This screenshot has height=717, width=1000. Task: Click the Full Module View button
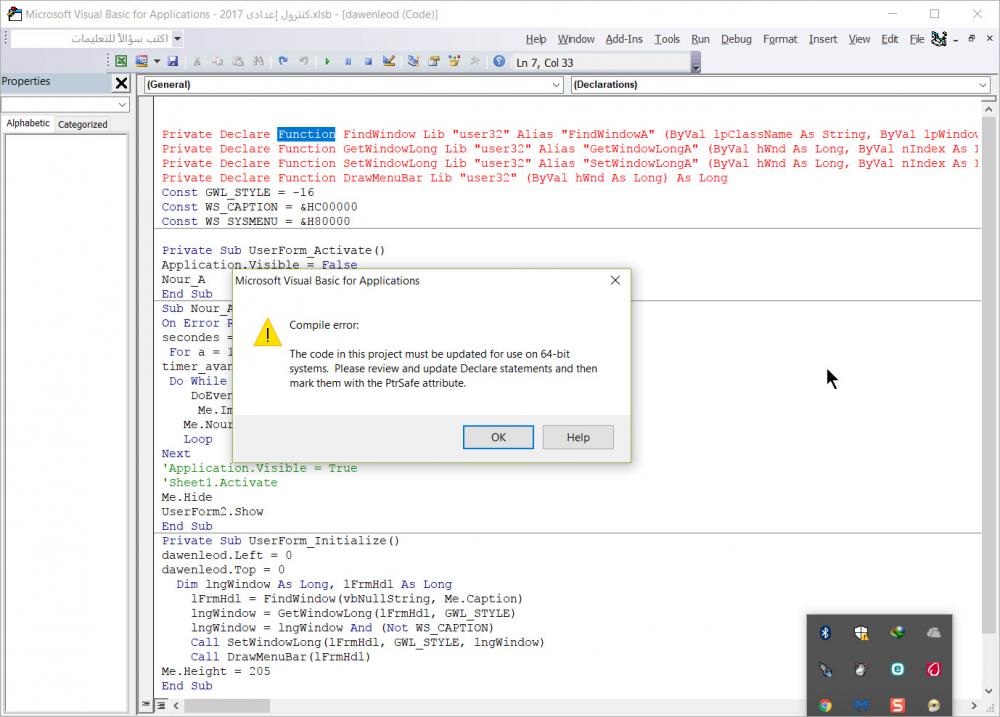click(161, 705)
